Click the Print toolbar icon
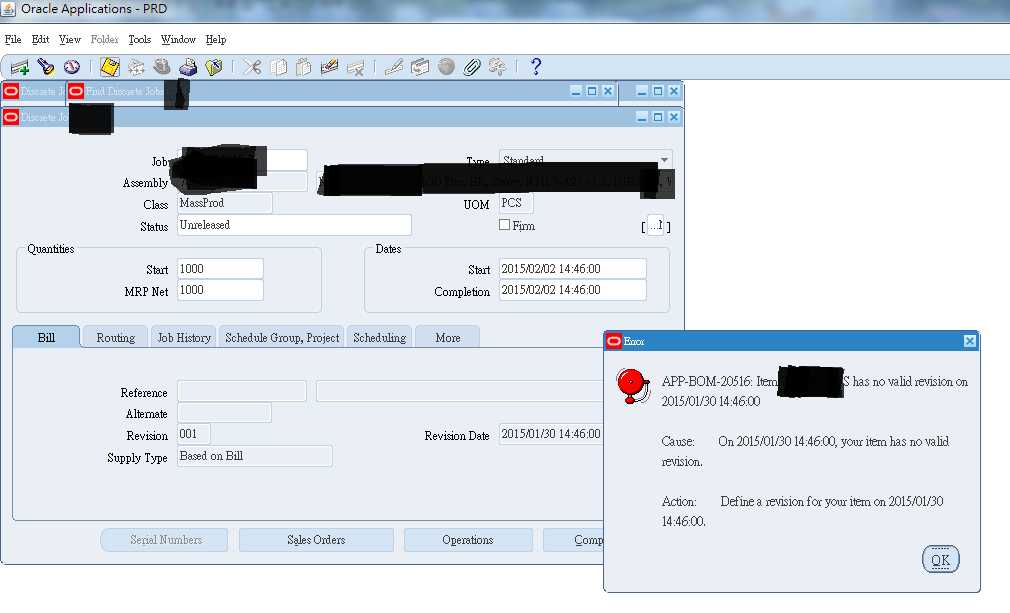 pos(187,67)
